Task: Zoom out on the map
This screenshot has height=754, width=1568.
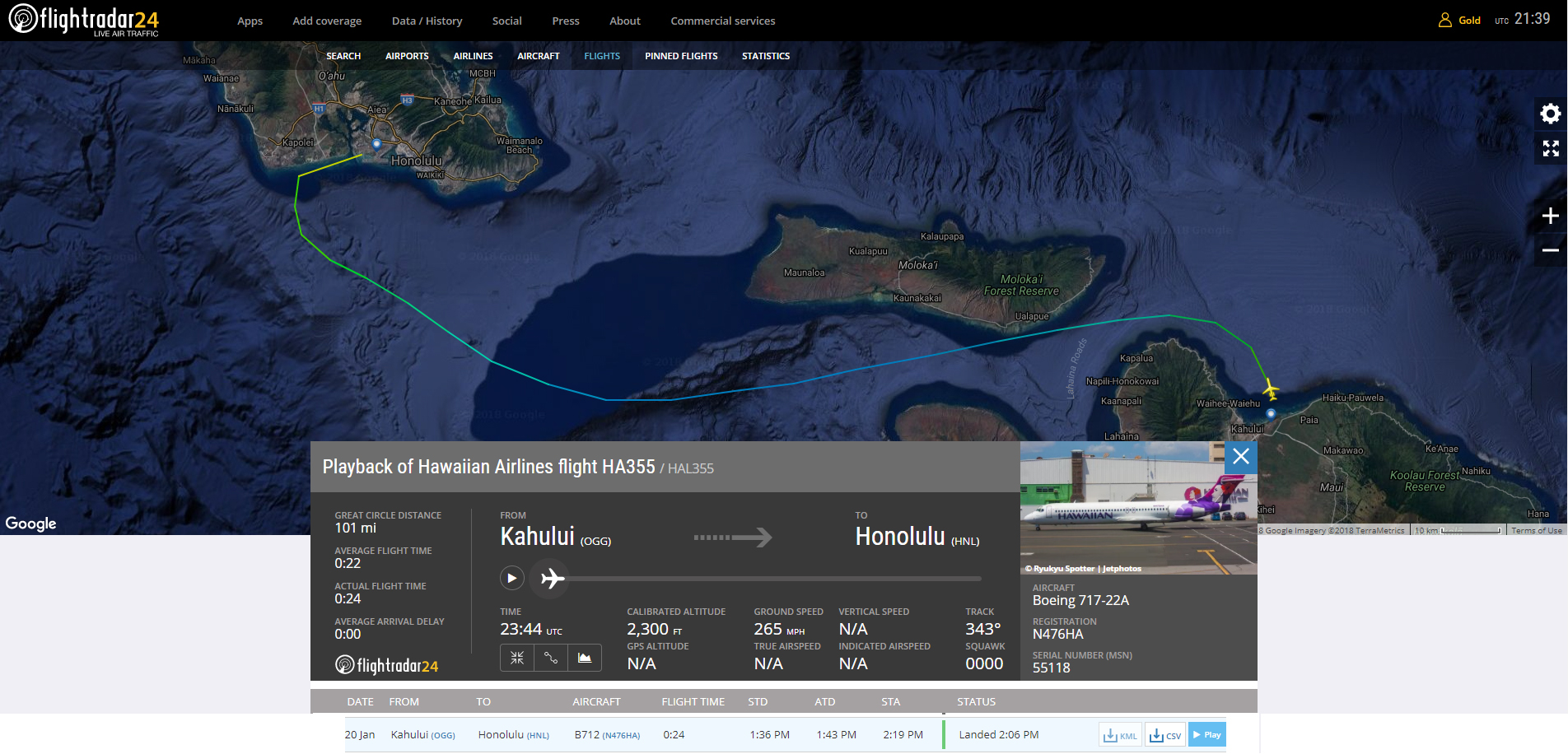Action: coord(1551,250)
